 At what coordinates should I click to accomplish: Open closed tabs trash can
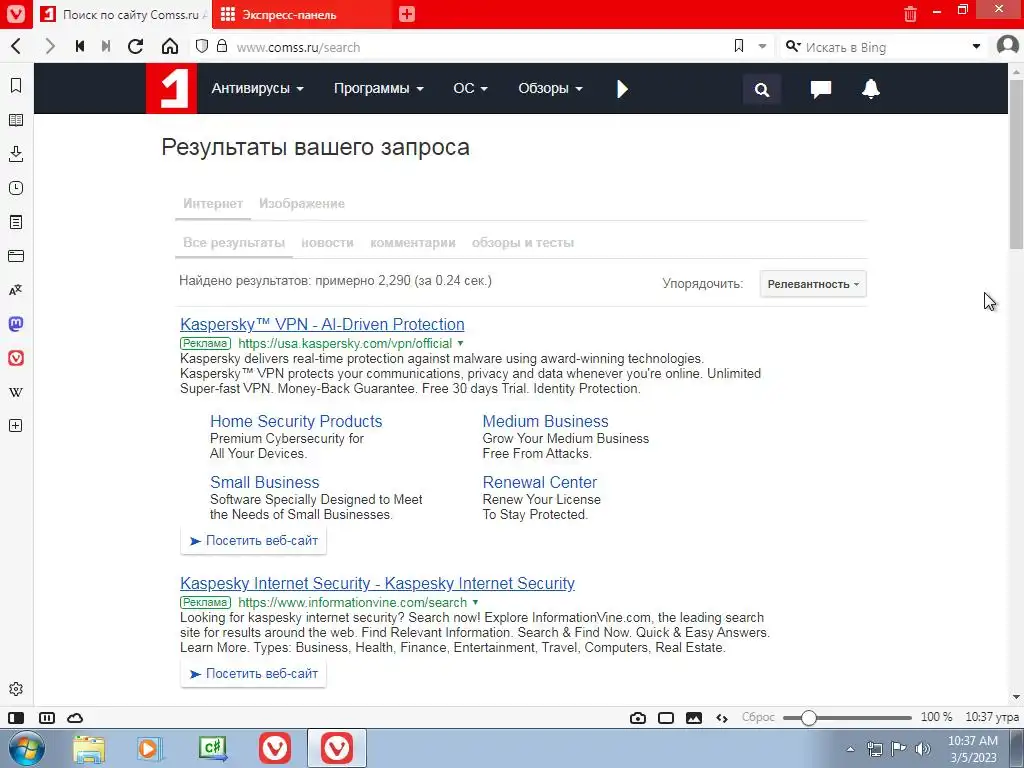coord(910,14)
